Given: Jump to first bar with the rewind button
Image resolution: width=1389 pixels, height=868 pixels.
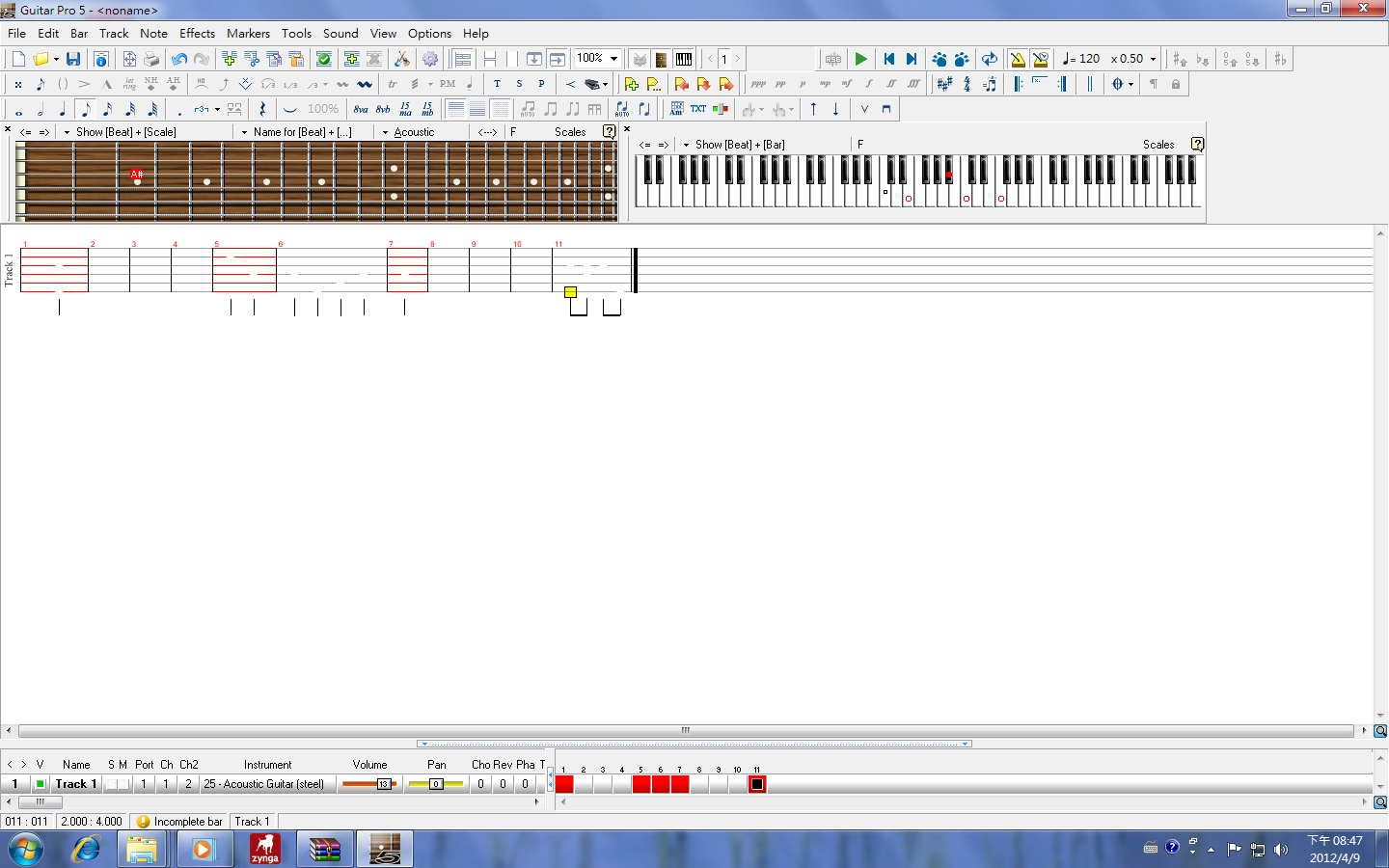Looking at the screenshot, I should point(888,59).
